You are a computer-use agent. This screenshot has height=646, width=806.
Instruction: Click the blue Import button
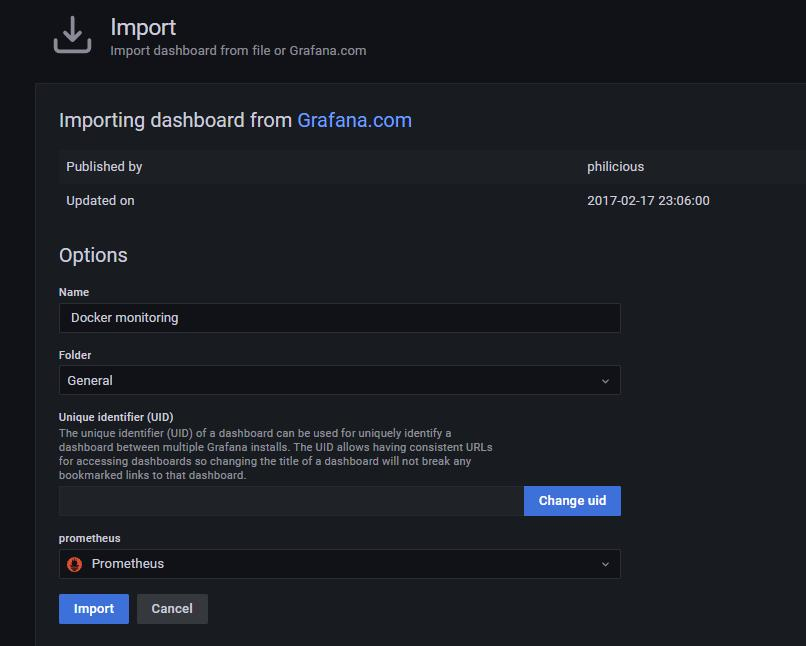[x=94, y=609]
